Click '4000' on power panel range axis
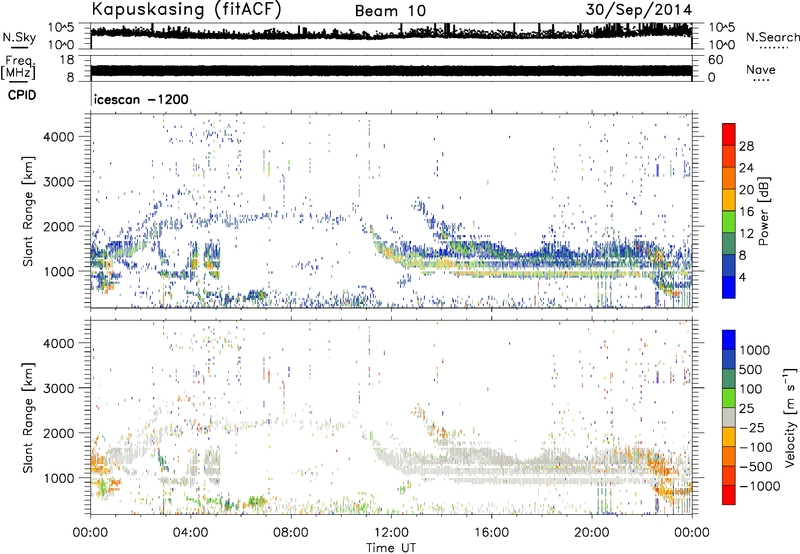Image resolution: width=800 pixels, height=554 pixels. coord(58,137)
